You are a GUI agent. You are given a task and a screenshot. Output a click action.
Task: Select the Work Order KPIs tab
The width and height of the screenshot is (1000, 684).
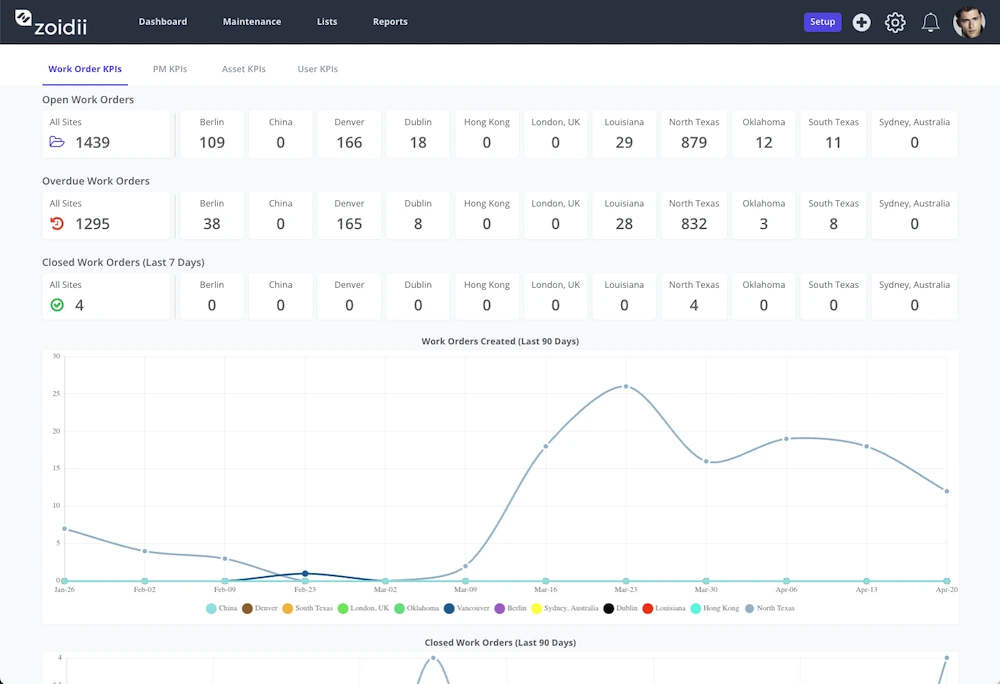pyautogui.click(x=85, y=69)
